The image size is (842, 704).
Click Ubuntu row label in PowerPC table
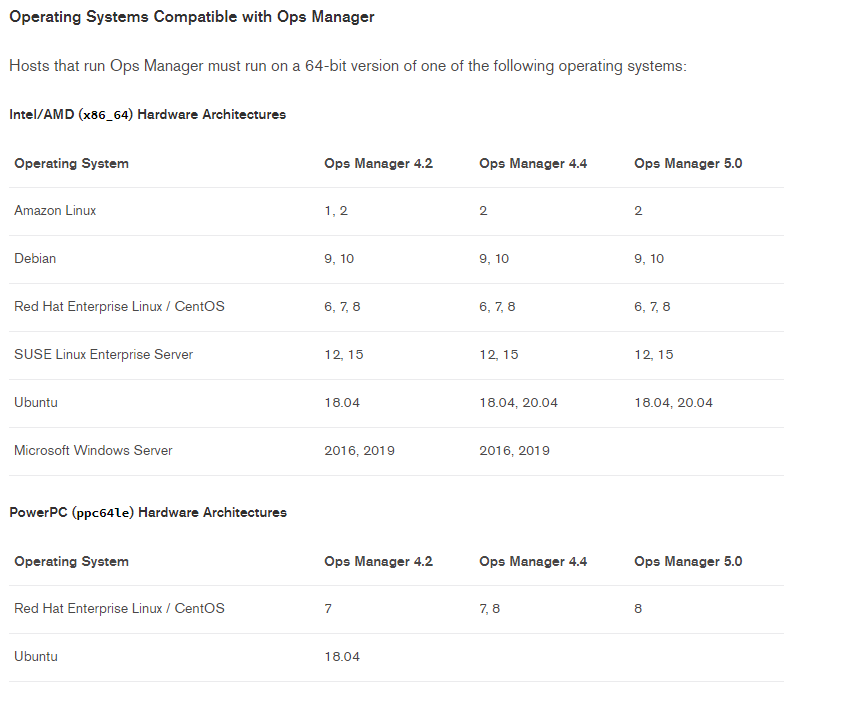[36, 657]
